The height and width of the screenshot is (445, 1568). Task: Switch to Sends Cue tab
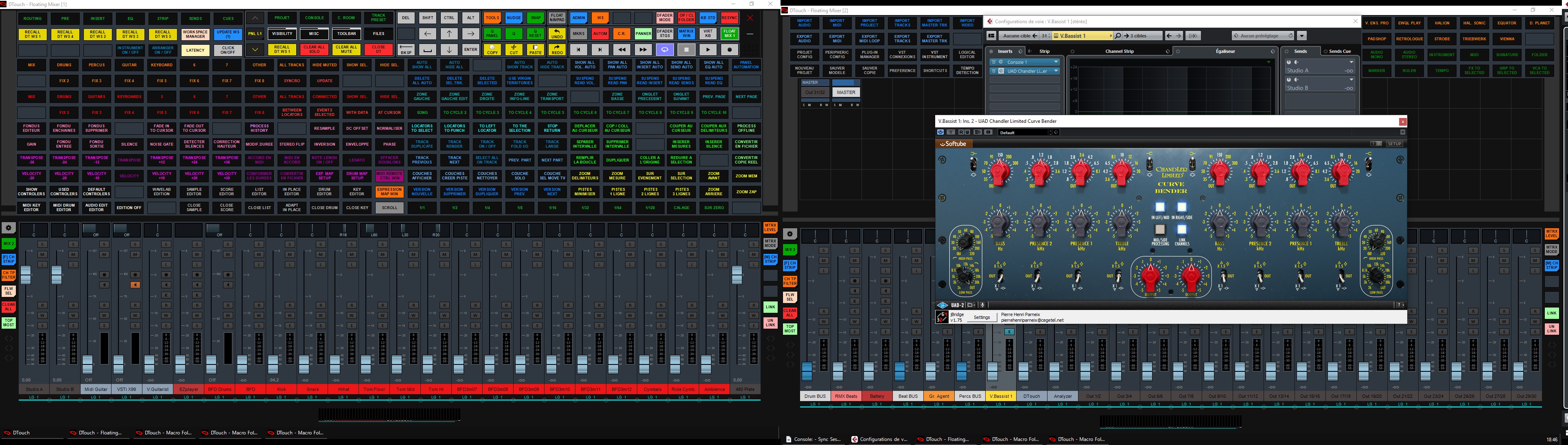pyautogui.click(x=1339, y=52)
